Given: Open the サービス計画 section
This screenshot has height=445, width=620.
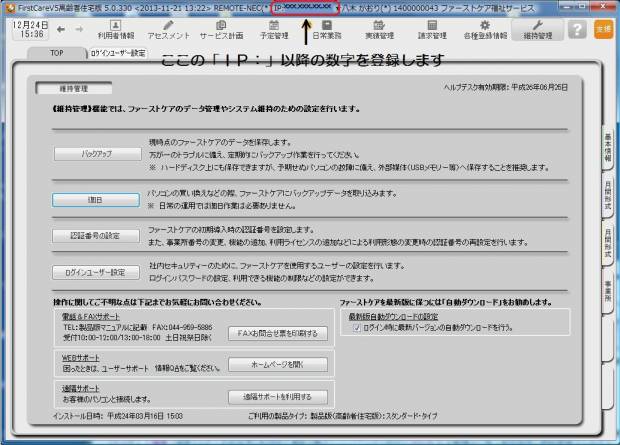Looking at the screenshot, I should (221, 29).
